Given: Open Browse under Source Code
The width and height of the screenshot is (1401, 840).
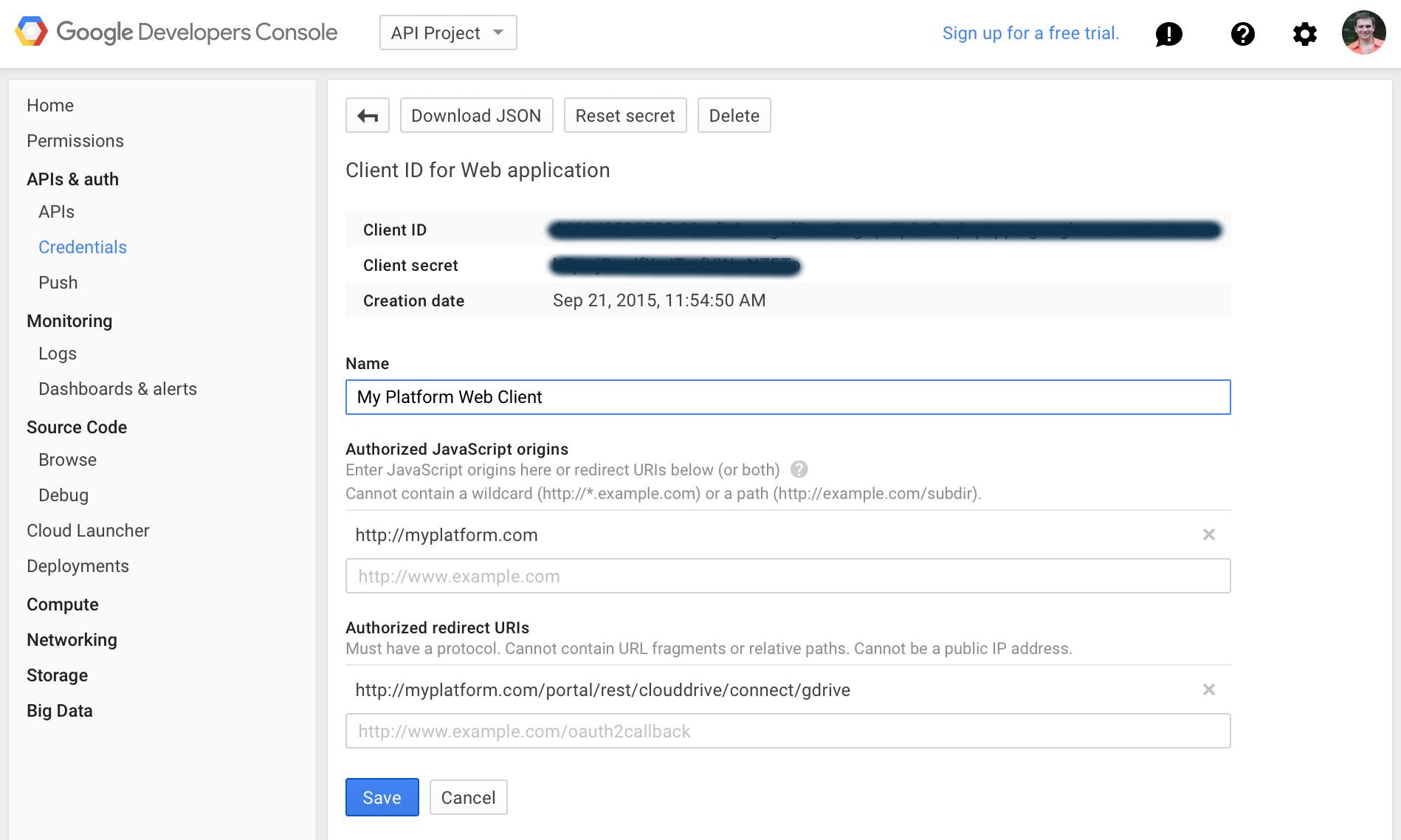Looking at the screenshot, I should tap(67, 460).
